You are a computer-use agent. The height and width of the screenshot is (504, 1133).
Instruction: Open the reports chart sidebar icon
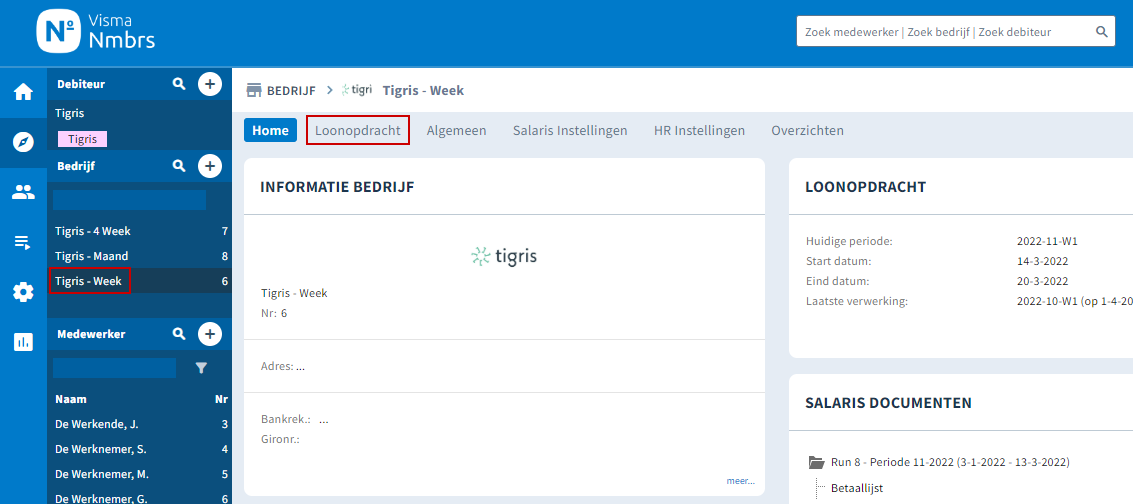(x=23, y=342)
